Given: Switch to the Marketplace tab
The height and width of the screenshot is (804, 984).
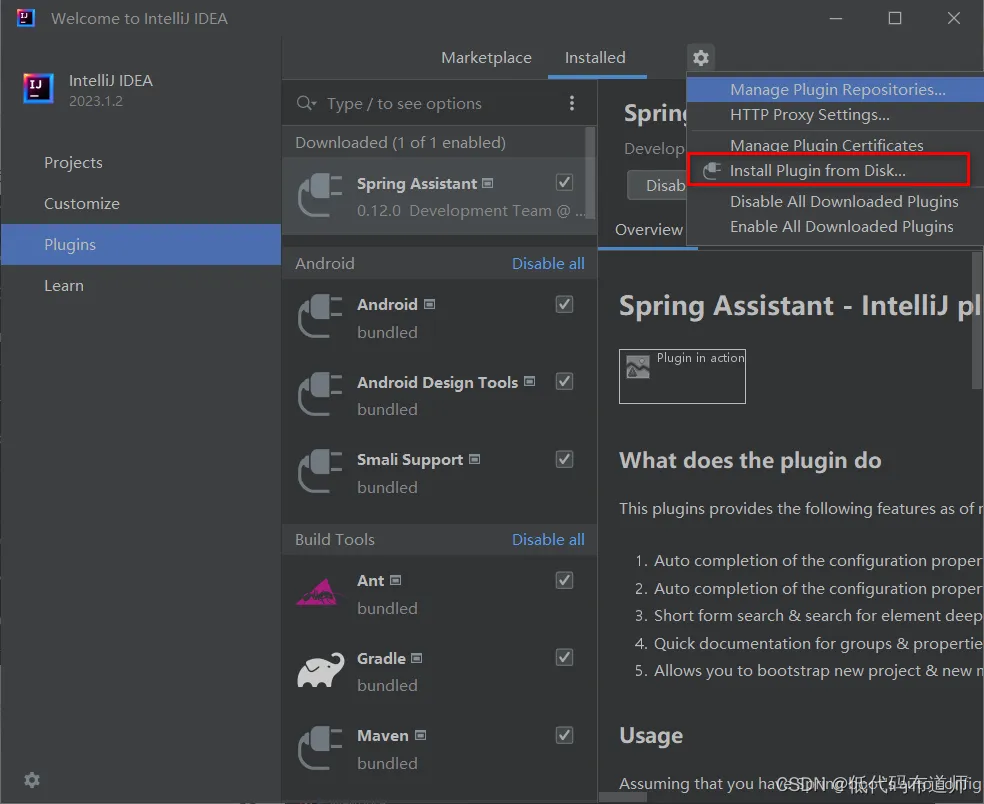Looking at the screenshot, I should coord(486,58).
